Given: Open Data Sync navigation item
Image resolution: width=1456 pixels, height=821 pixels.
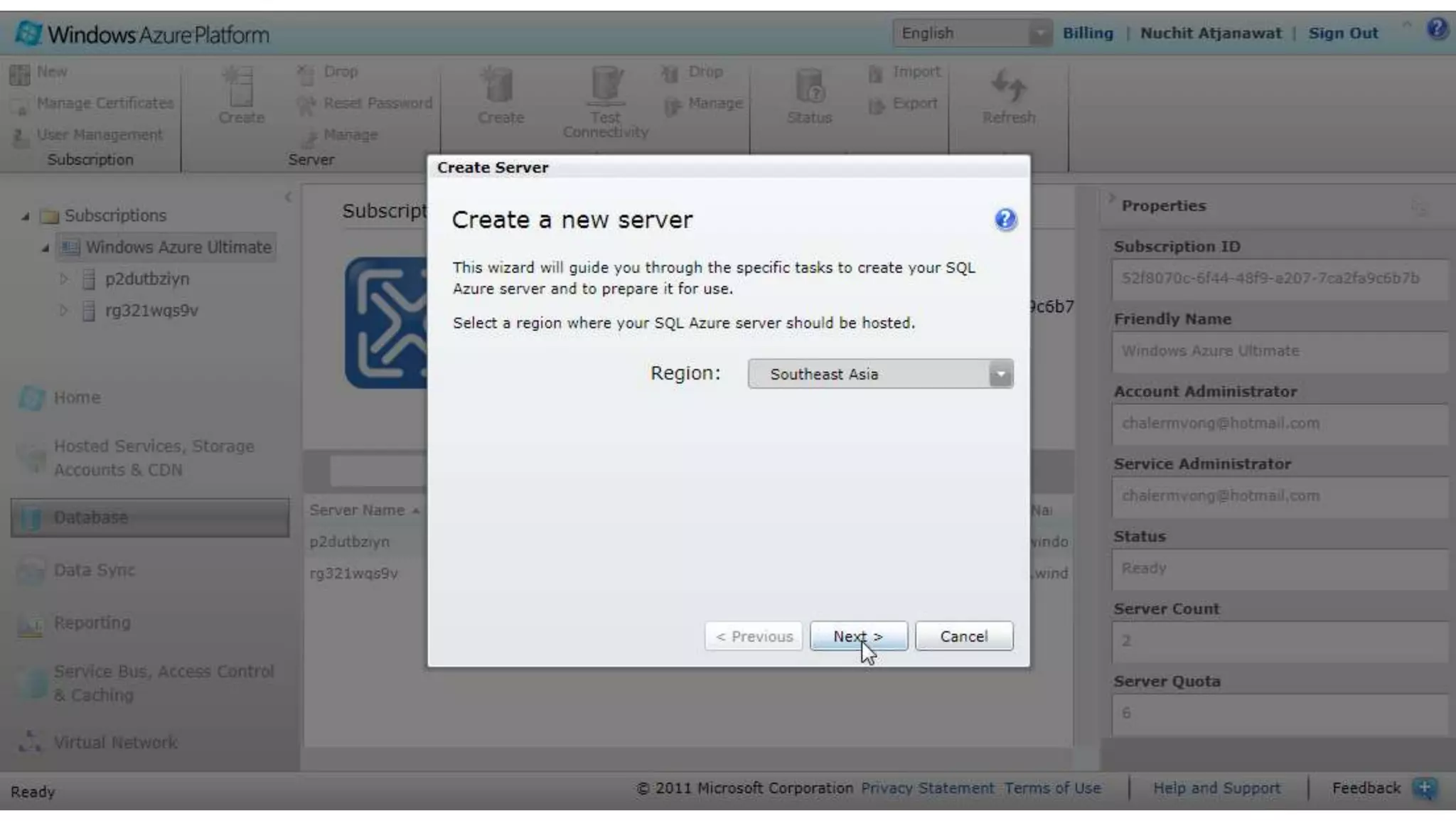Looking at the screenshot, I should point(94,570).
